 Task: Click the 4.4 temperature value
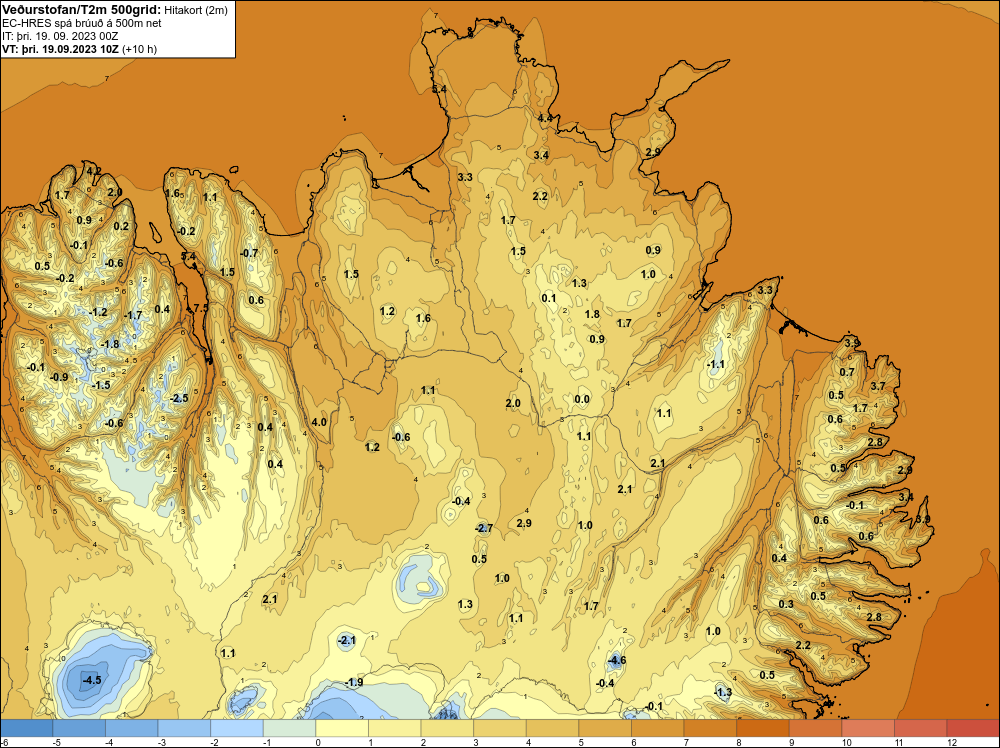(545, 118)
